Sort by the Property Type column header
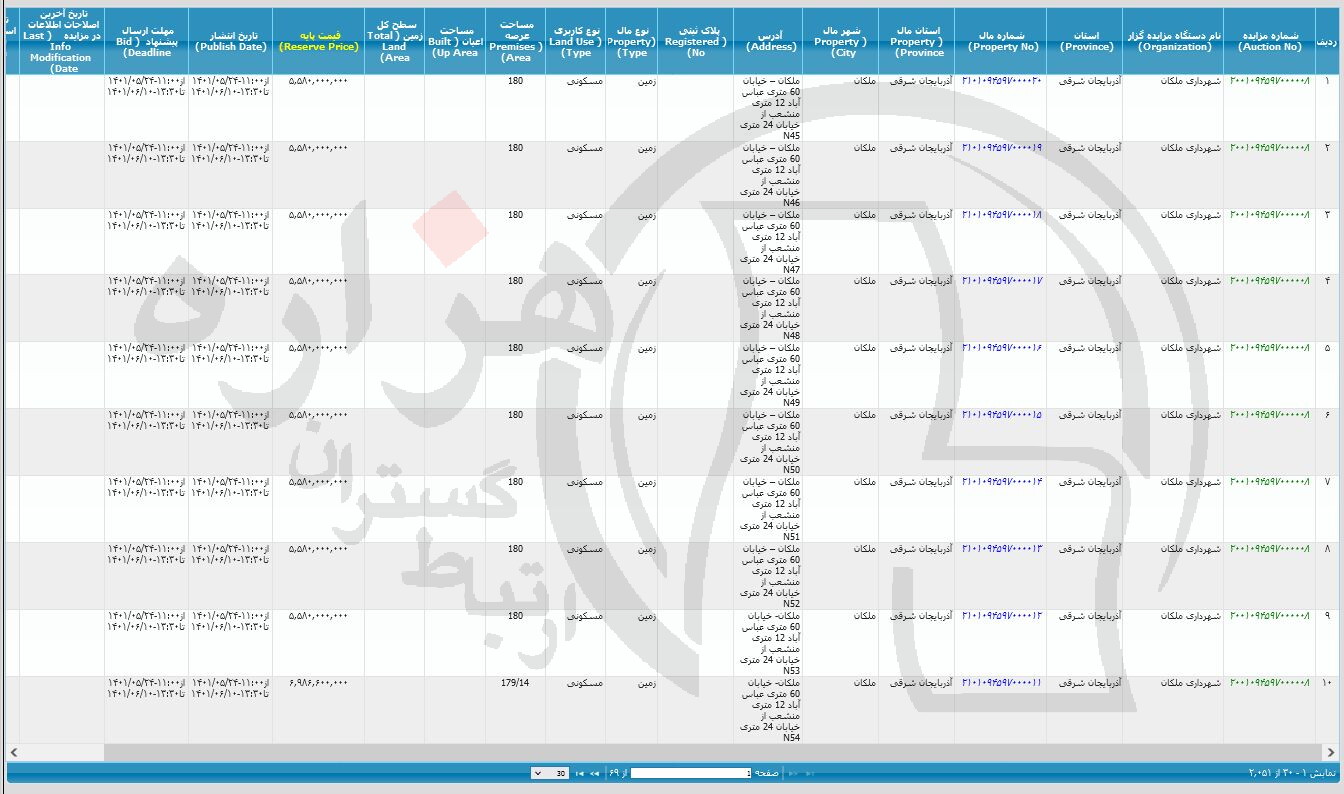The image size is (1344, 794). click(631, 41)
